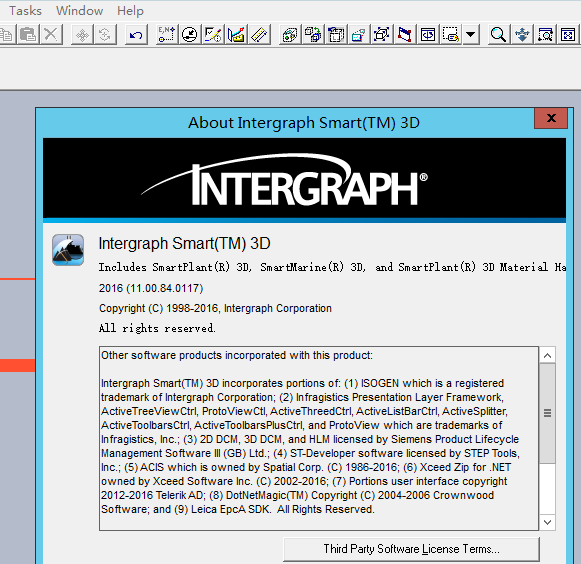Click the boxed cube Fit icon
Screen dimensions: 581x564
382,35
